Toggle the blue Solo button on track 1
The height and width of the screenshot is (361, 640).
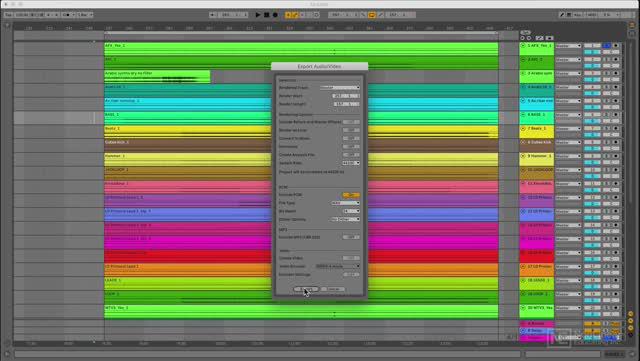607,46
